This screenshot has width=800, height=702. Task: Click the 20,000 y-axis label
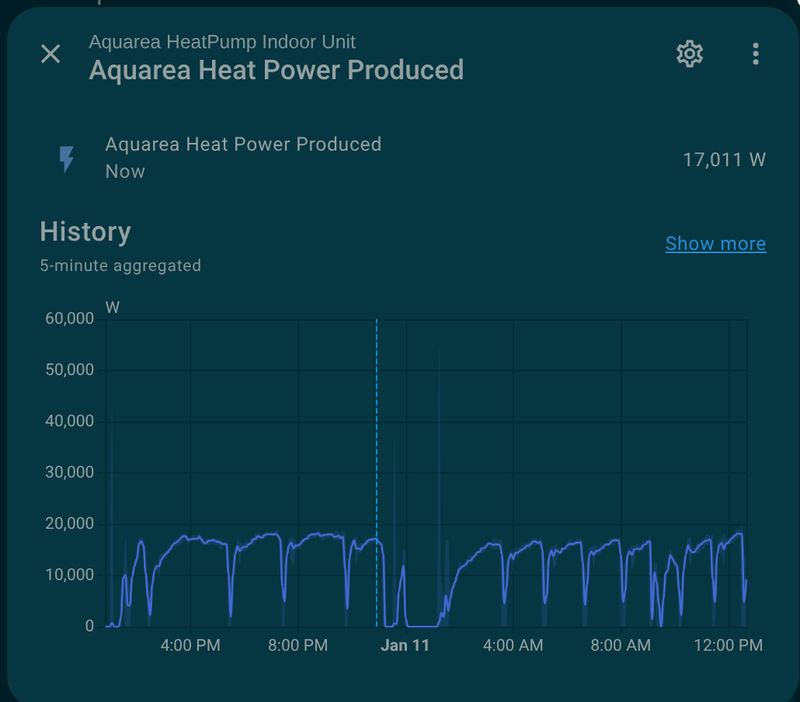[x=69, y=523]
